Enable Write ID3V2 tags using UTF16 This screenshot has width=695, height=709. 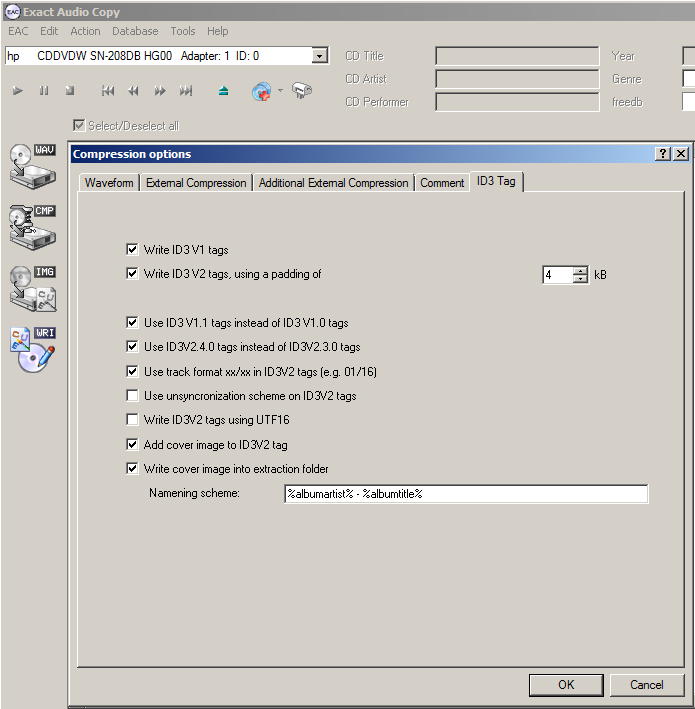(x=132, y=419)
